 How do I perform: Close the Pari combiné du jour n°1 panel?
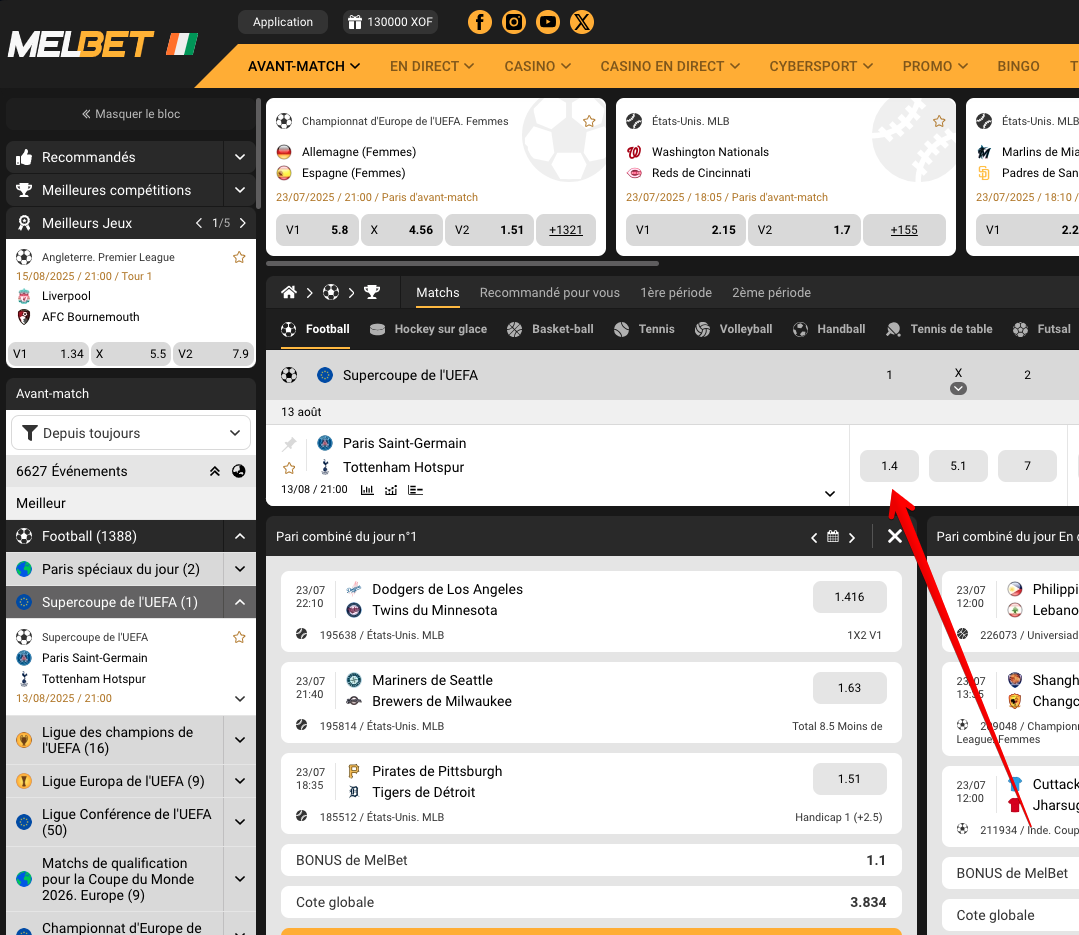(895, 536)
